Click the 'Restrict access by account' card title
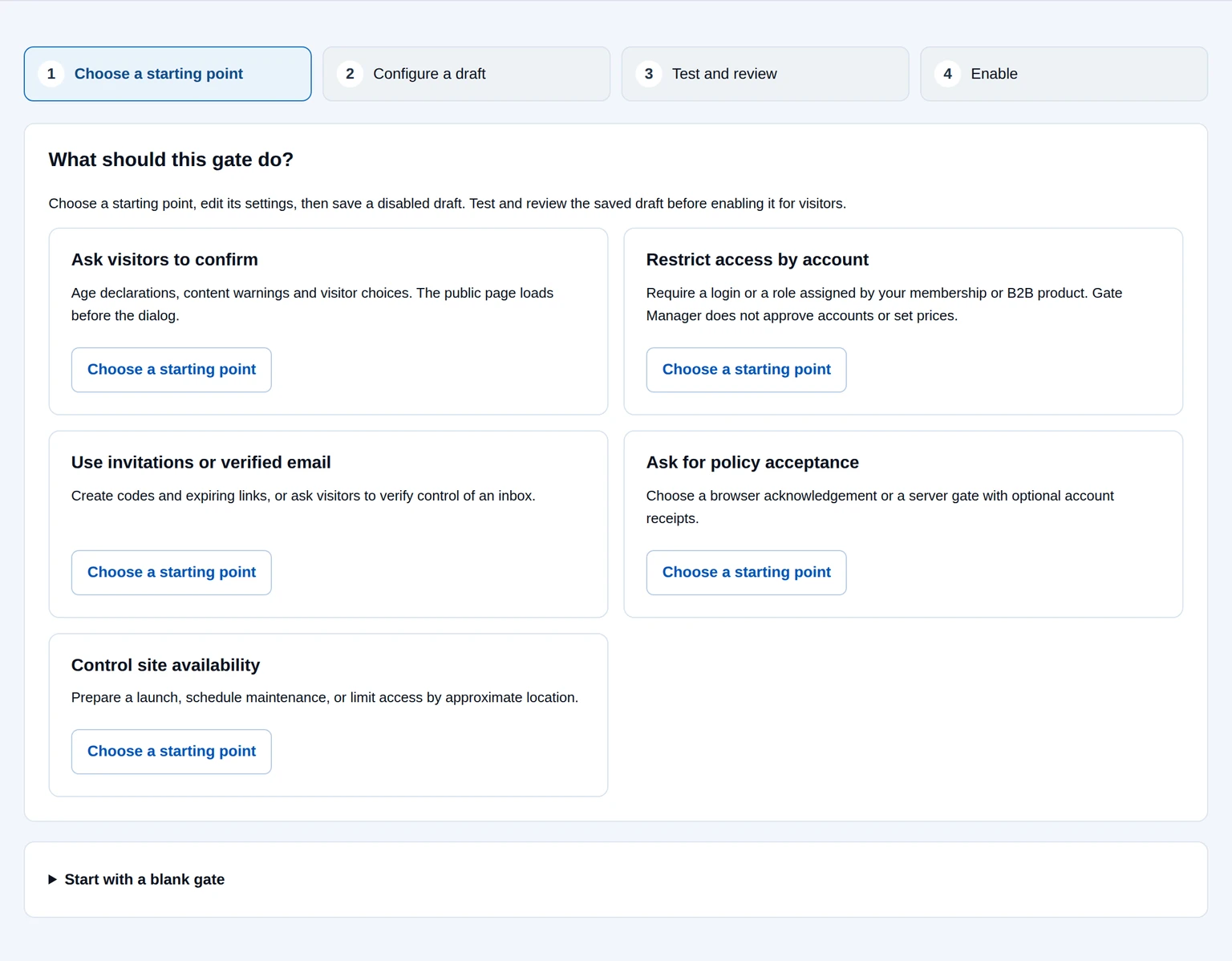The height and width of the screenshot is (961, 1232). pos(757,260)
